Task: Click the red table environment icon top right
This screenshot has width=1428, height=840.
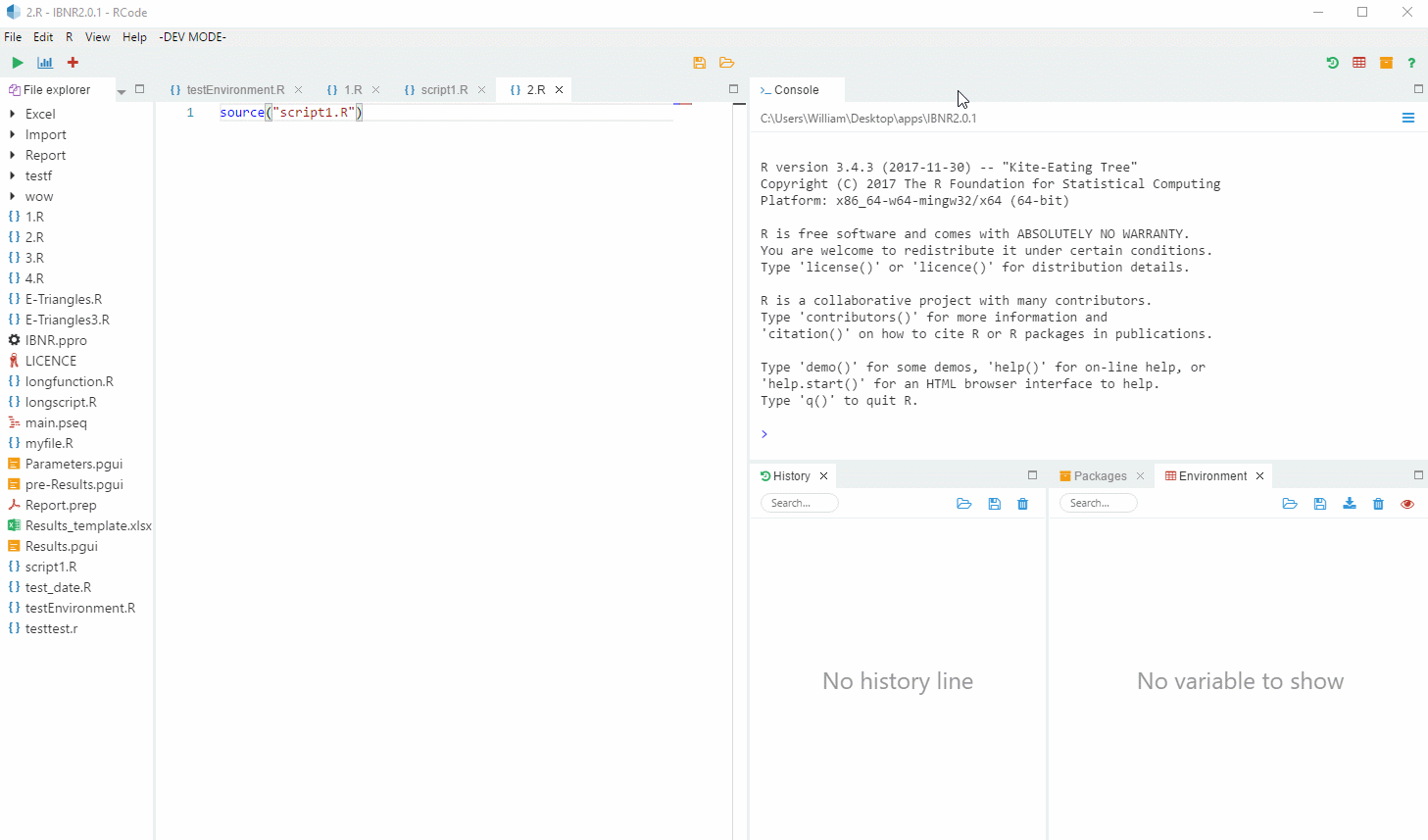Action: point(1358,63)
